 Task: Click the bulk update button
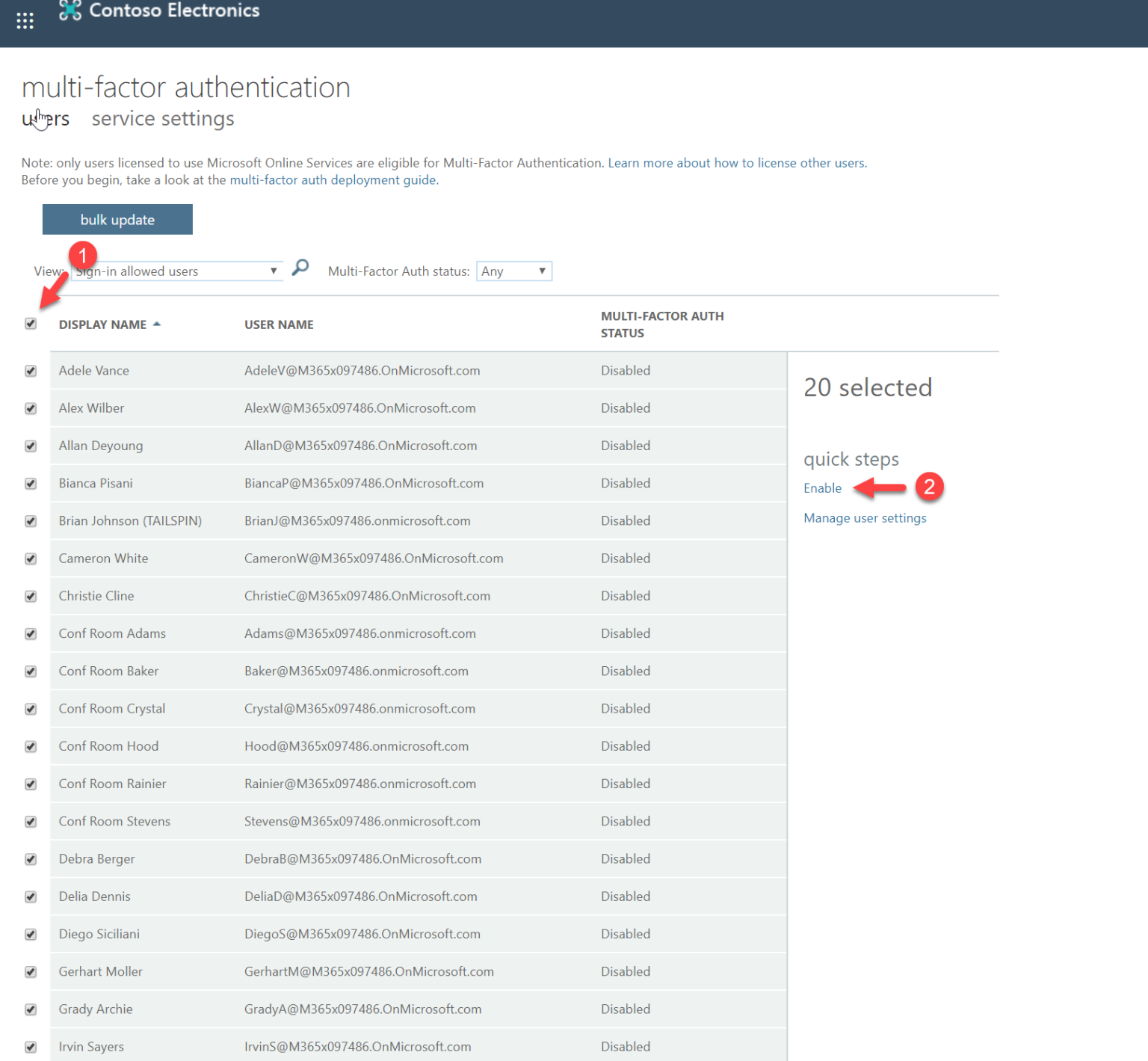click(117, 219)
